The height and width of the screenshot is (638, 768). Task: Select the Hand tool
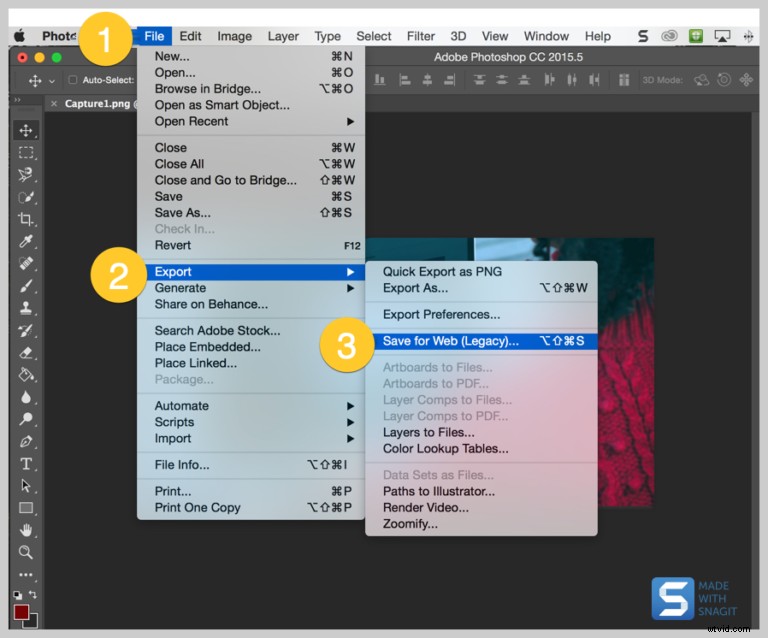tap(26, 530)
